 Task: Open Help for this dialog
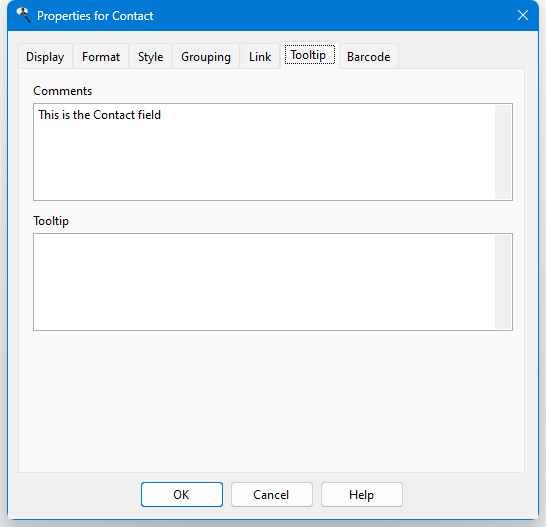tap(362, 494)
